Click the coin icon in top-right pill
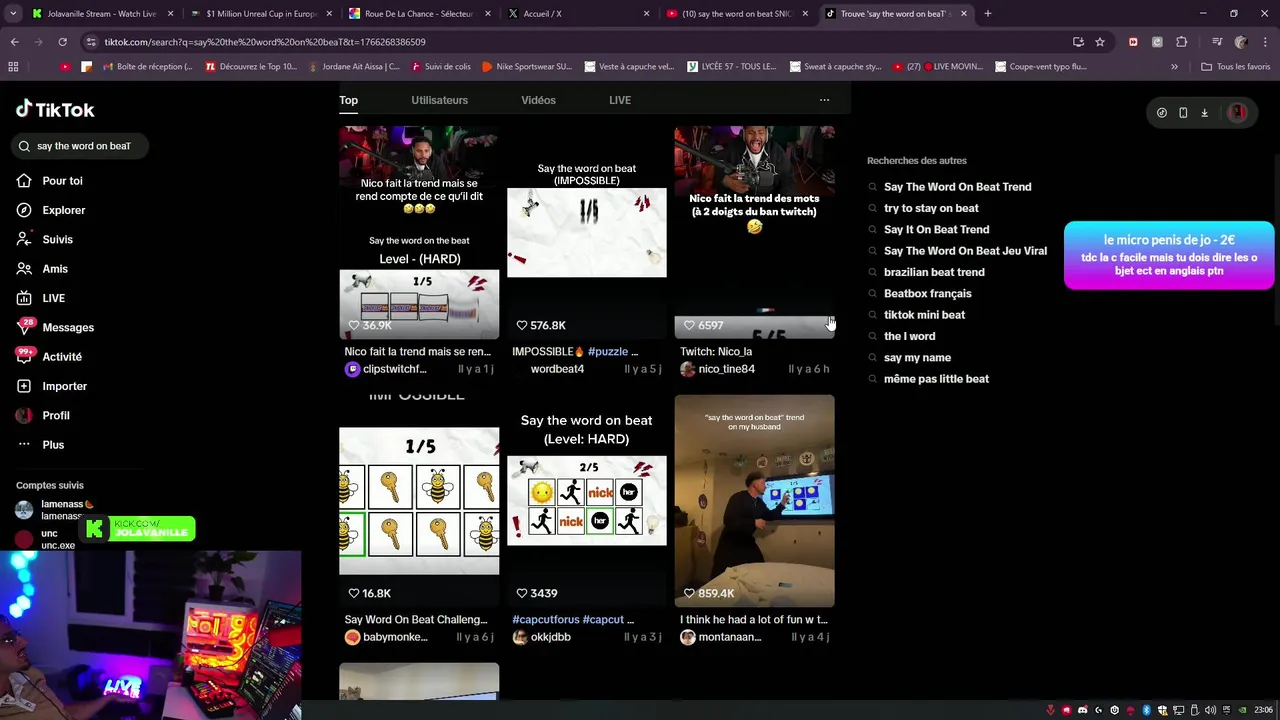Screen dimensions: 1280x720 coord(1161,113)
